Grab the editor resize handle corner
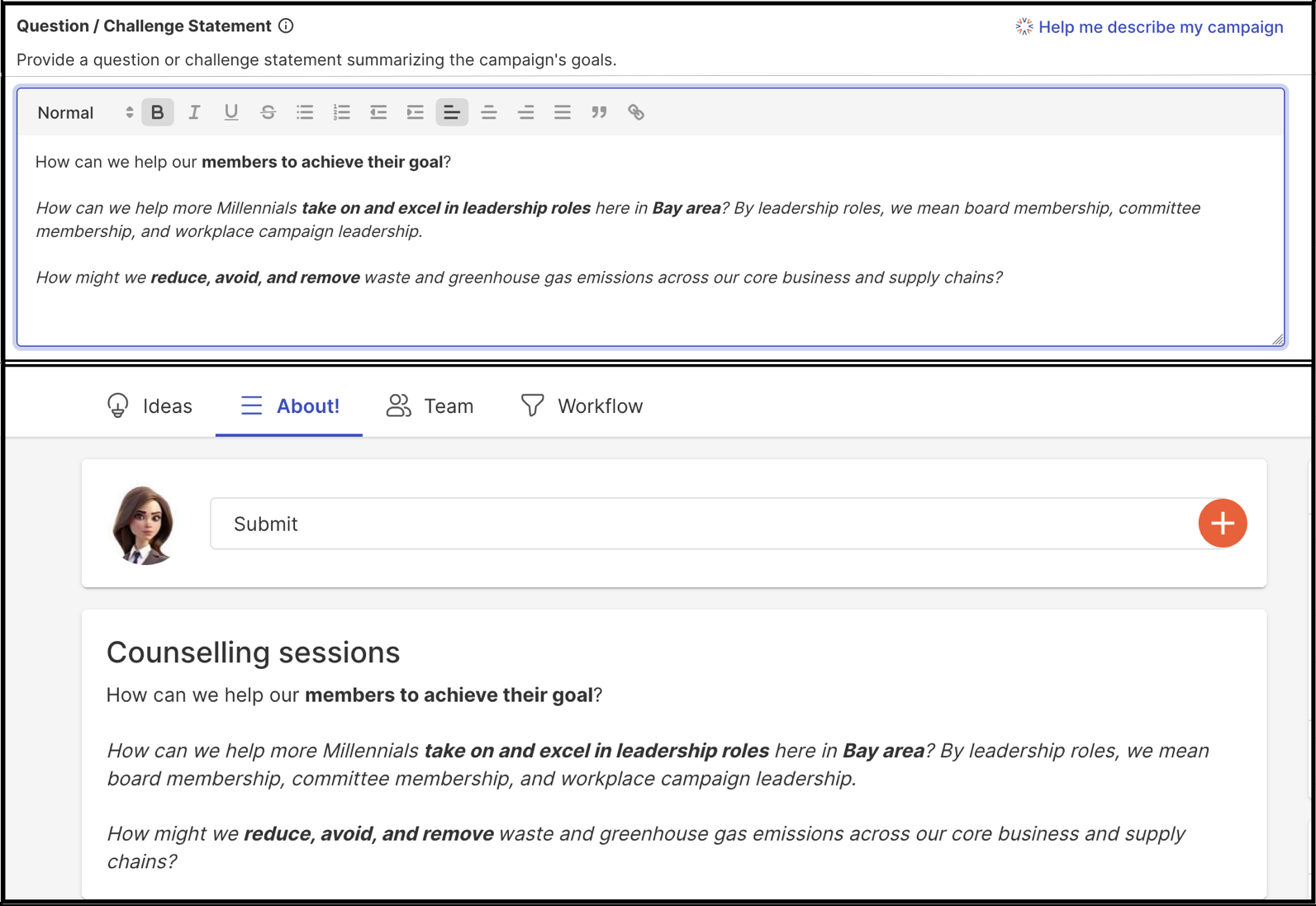The width and height of the screenshot is (1316, 906). click(x=1277, y=339)
